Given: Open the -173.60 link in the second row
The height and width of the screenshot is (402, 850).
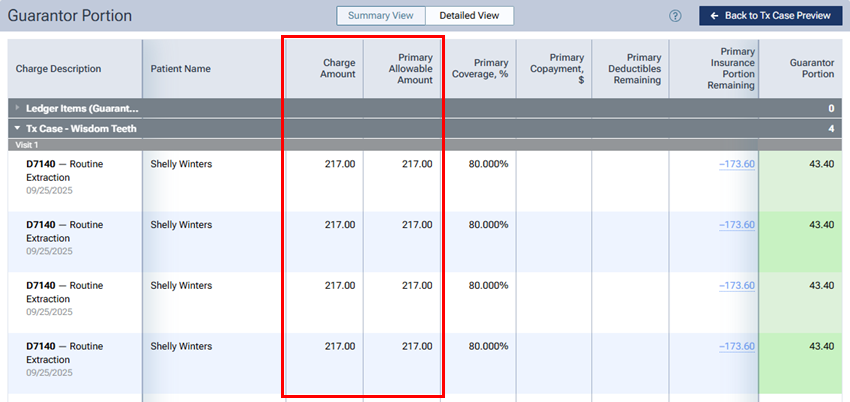Looking at the screenshot, I should [x=736, y=225].
